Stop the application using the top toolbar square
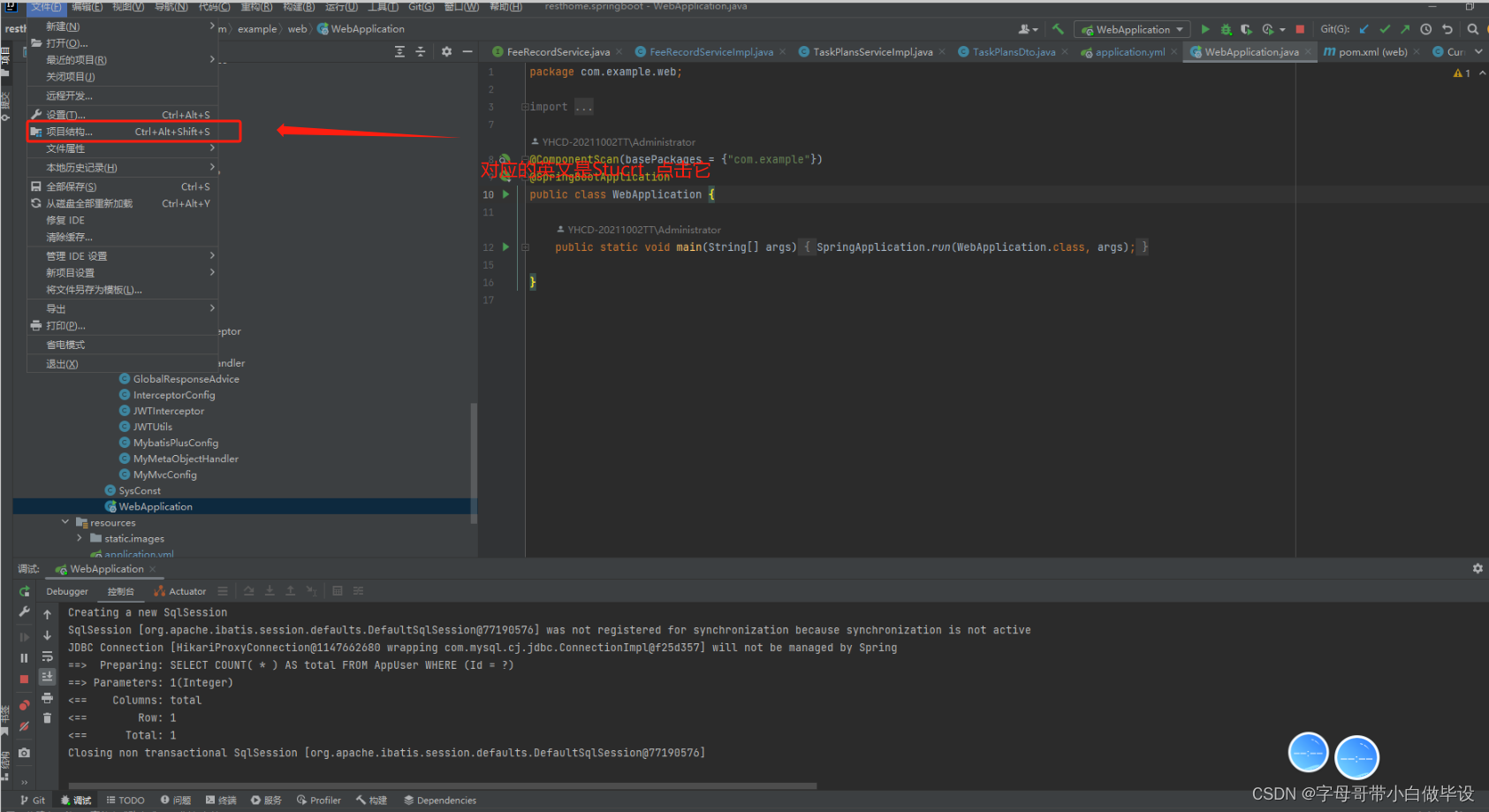The width and height of the screenshot is (1489, 812). (1300, 29)
